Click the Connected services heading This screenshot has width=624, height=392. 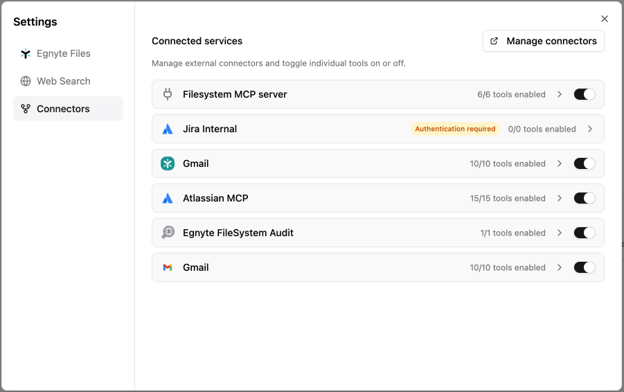pos(197,41)
